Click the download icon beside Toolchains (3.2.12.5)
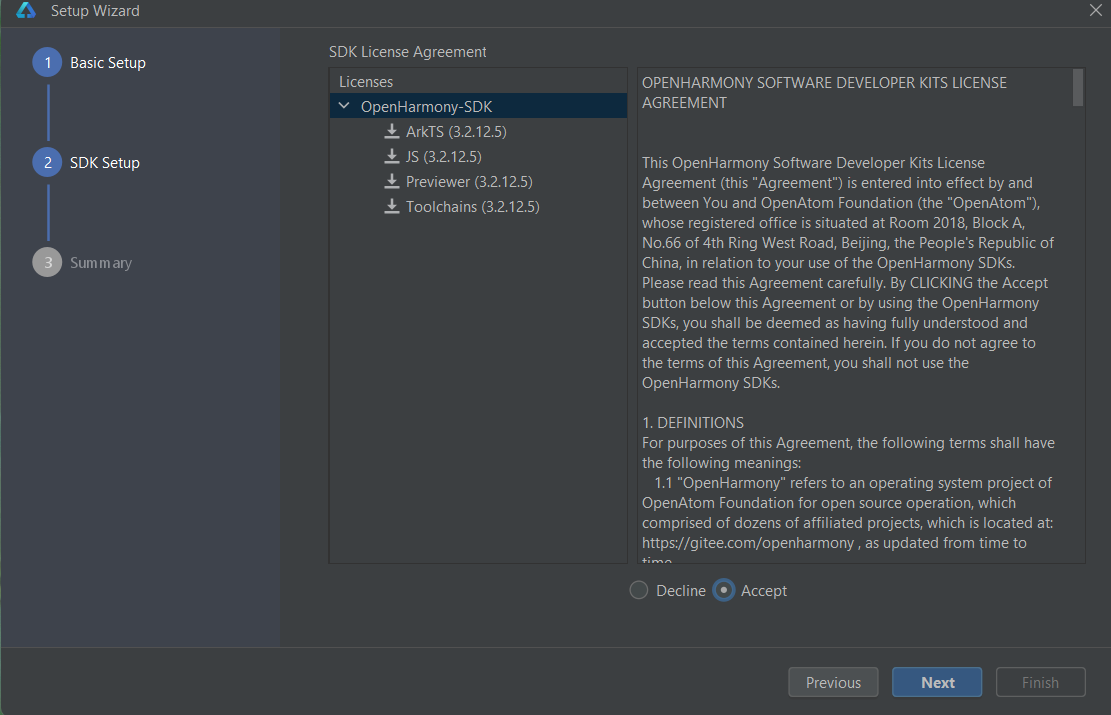Viewport: 1111px width, 715px height. (392, 206)
